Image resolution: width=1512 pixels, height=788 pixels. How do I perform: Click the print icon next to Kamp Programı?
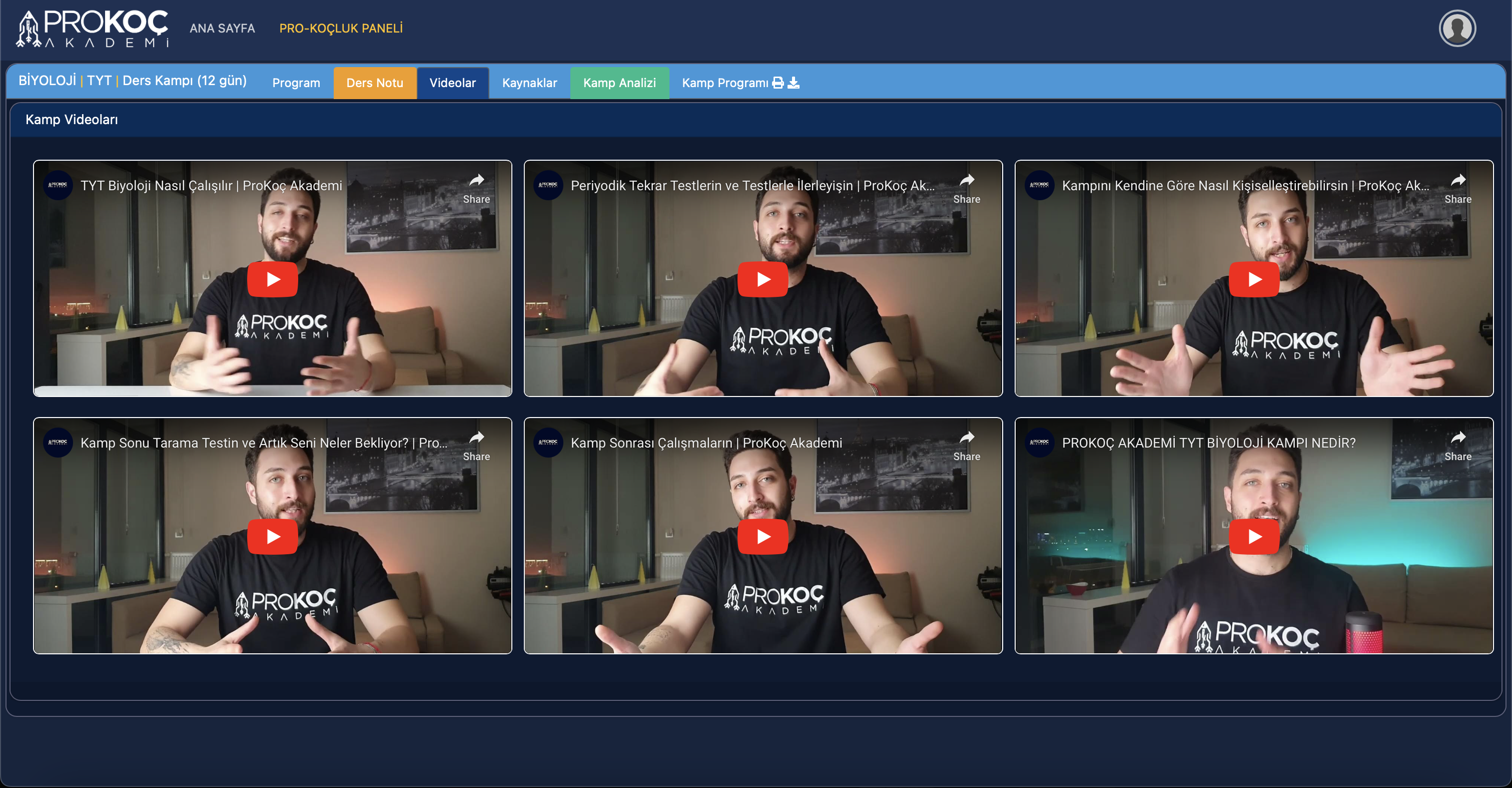tap(778, 83)
